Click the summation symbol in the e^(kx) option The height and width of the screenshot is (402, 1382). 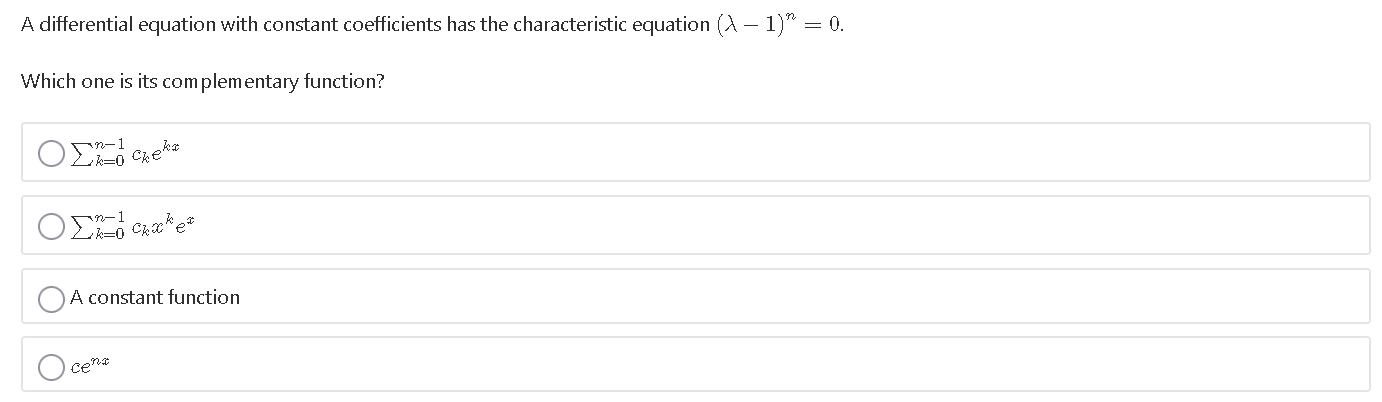pos(79,153)
